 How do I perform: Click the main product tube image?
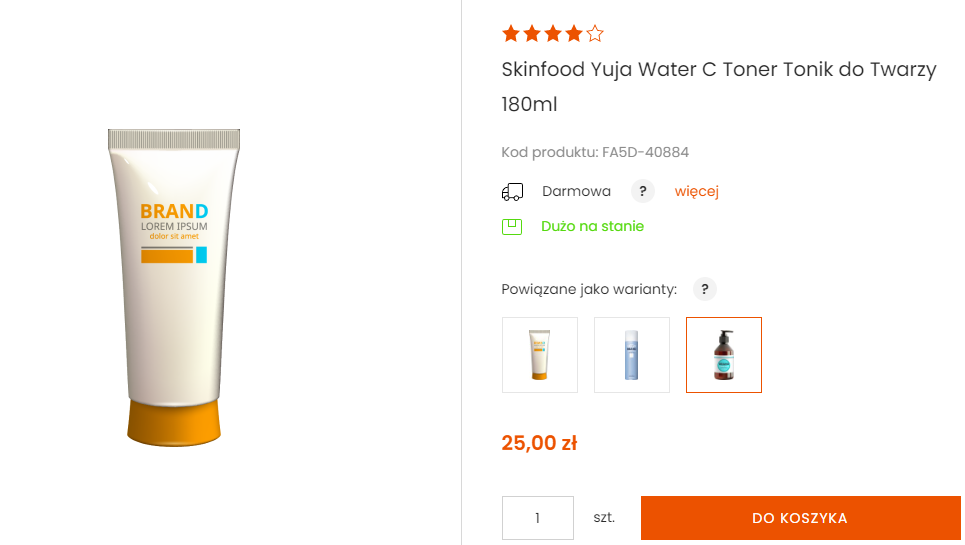pyautogui.click(x=174, y=287)
